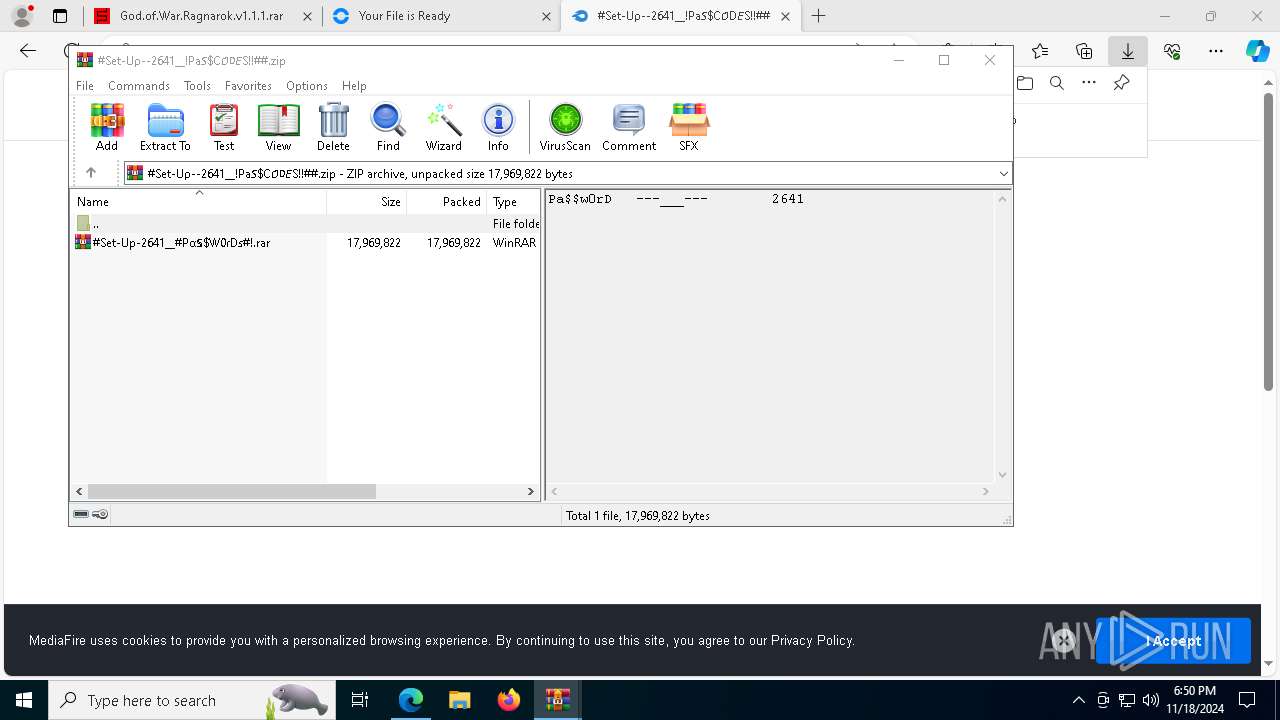This screenshot has height=720, width=1280.
Task: Go up one folder level in WinRAR
Action: point(91,173)
